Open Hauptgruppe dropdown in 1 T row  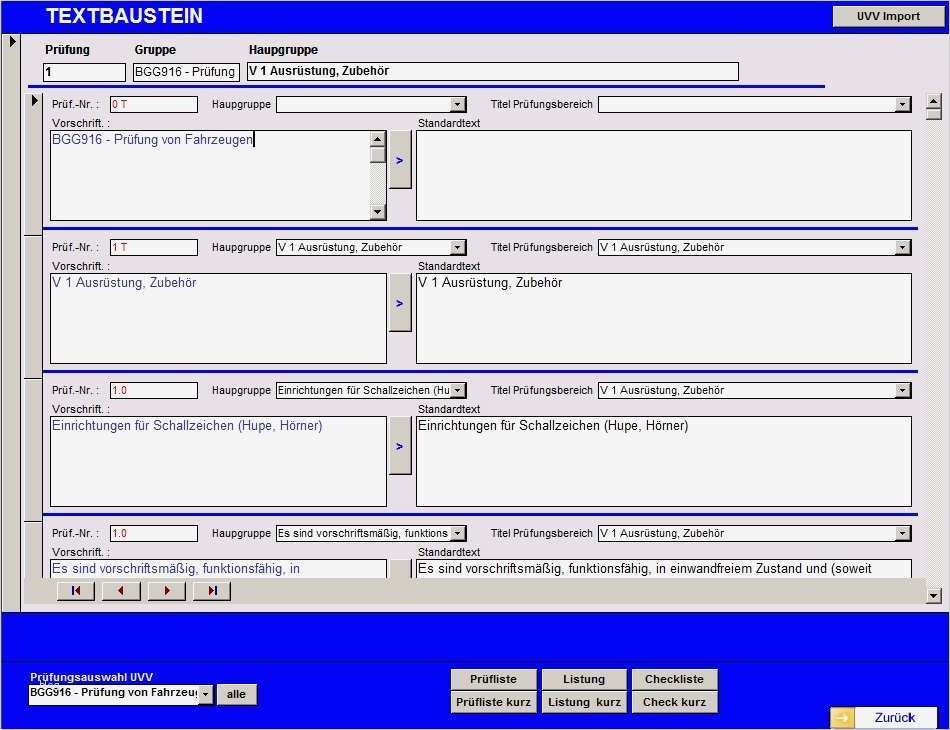(x=459, y=247)
